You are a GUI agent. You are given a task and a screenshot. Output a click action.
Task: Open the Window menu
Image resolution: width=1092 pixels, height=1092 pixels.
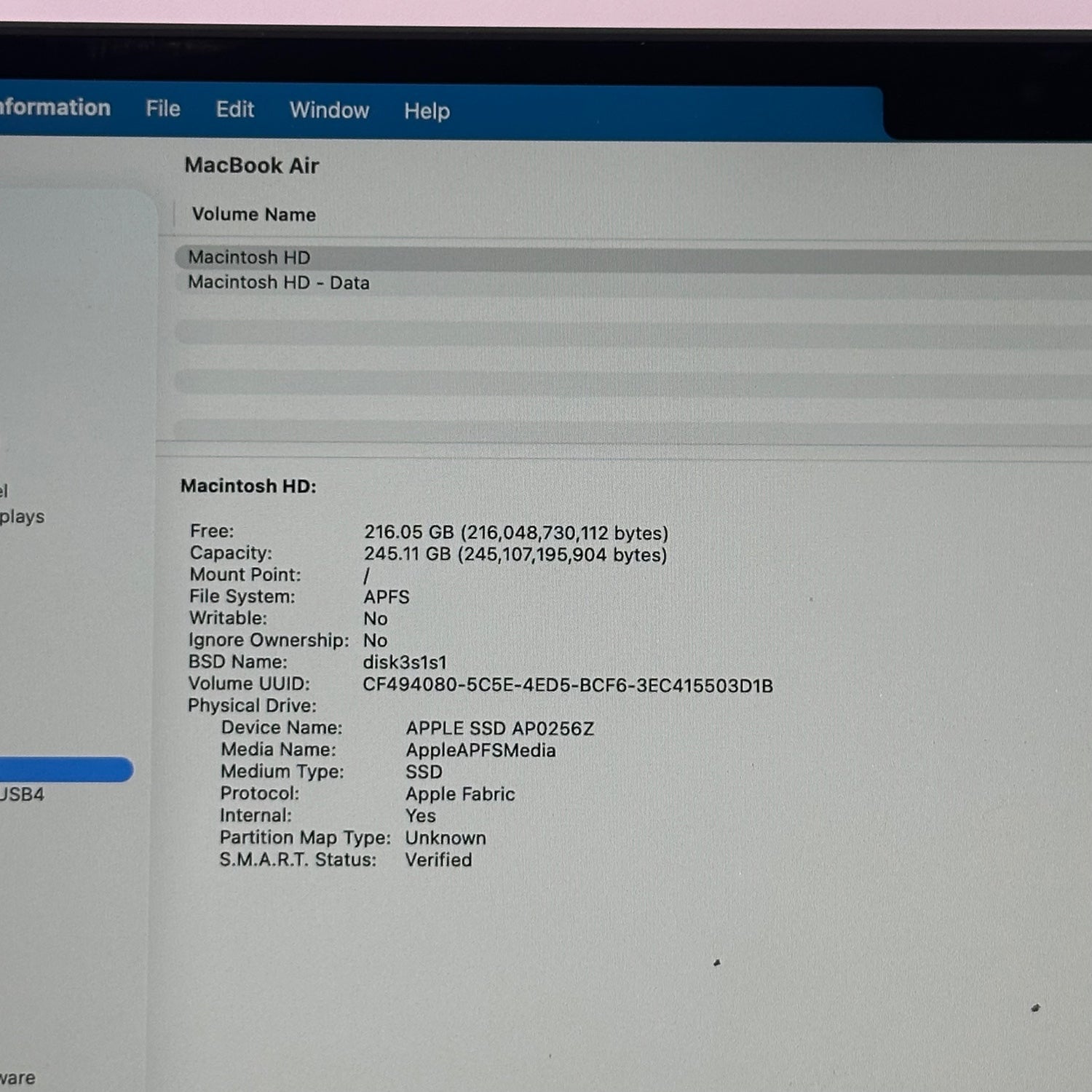pos(329,111)
